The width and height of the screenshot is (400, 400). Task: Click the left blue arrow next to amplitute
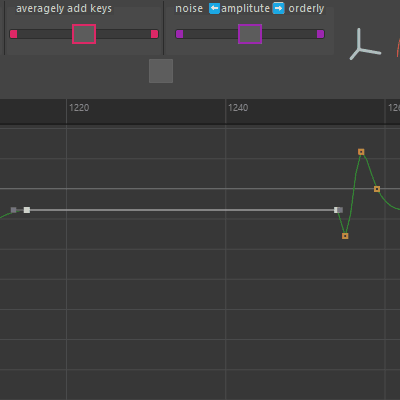pos(214,9)
